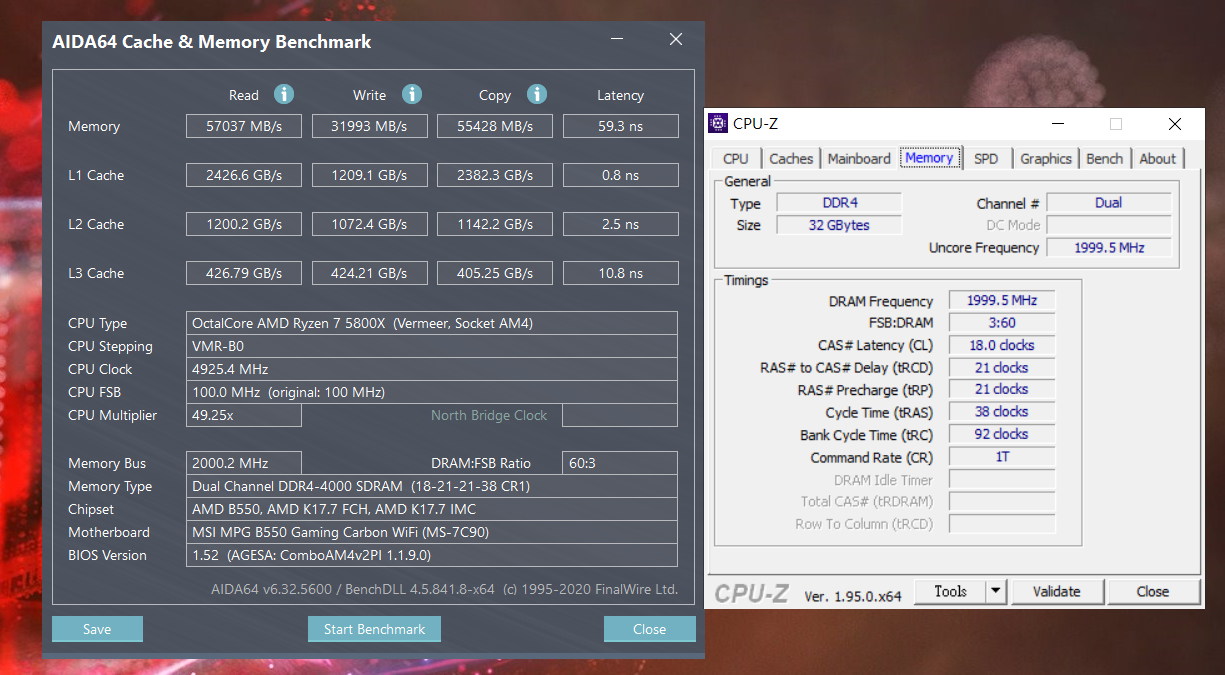Click the CPU-Z app icon in title bar

click(x=718, y=124)
